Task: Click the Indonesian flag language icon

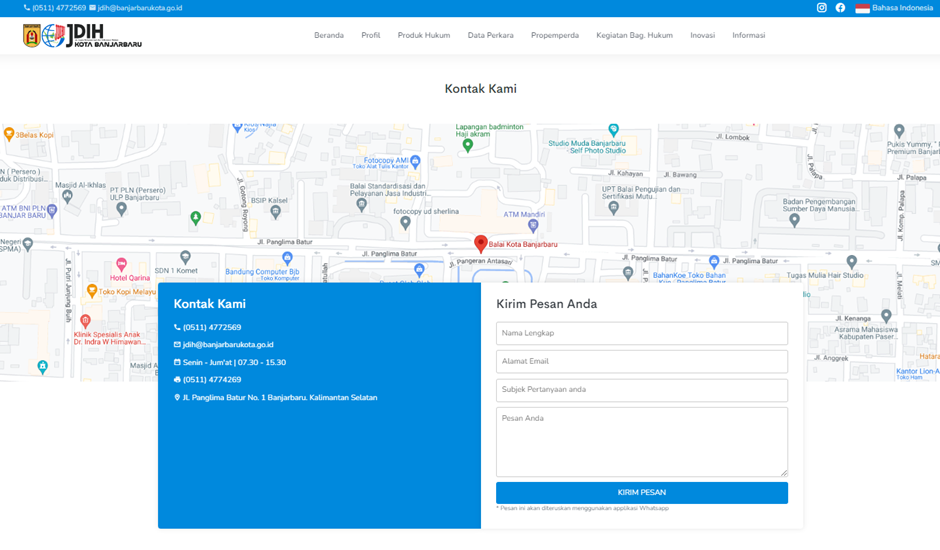Action: click(862, 8)
